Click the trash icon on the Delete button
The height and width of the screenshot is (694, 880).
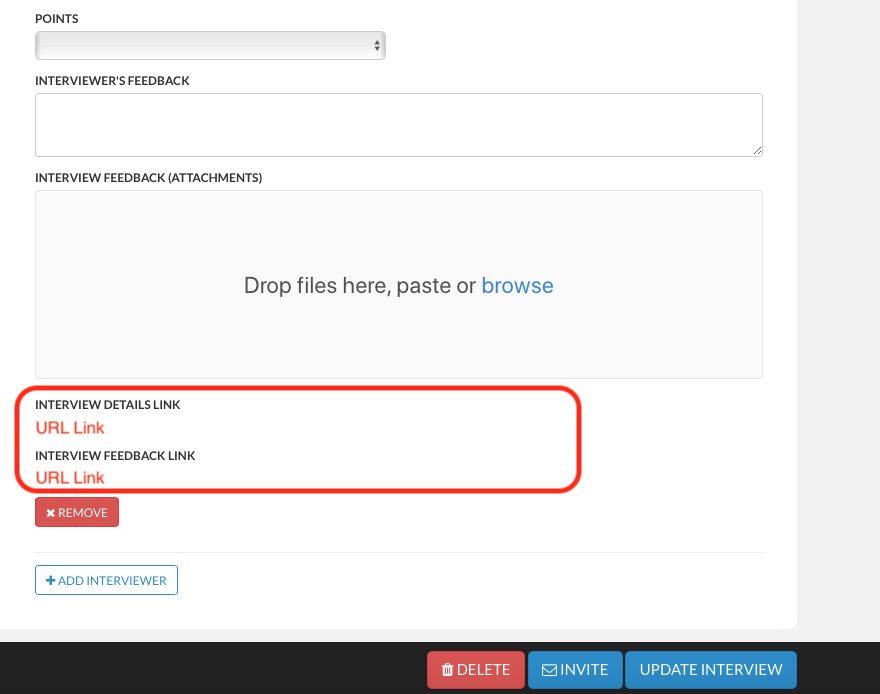pos(447,670)
